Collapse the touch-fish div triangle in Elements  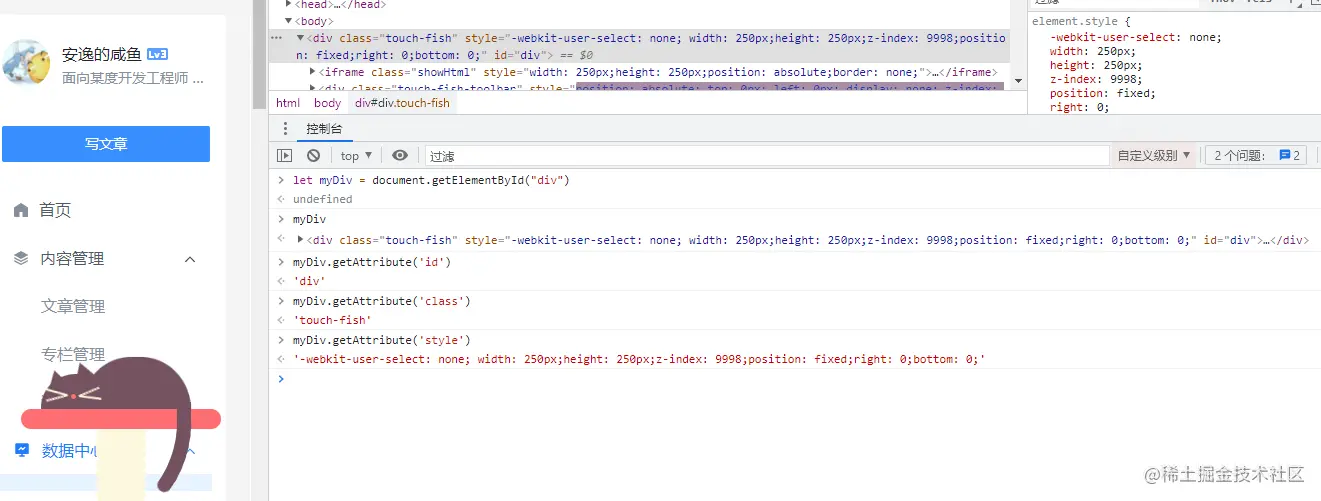pos(300,38)
